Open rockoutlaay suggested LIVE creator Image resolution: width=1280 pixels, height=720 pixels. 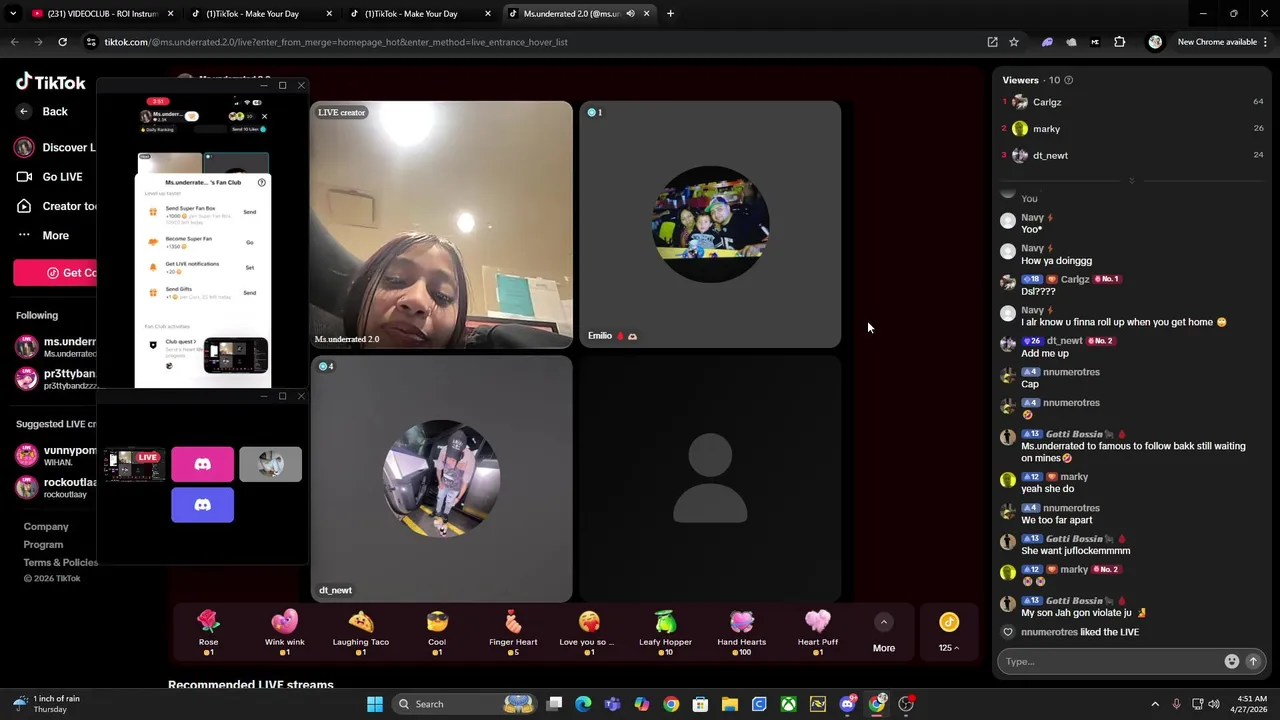(56, 488)
